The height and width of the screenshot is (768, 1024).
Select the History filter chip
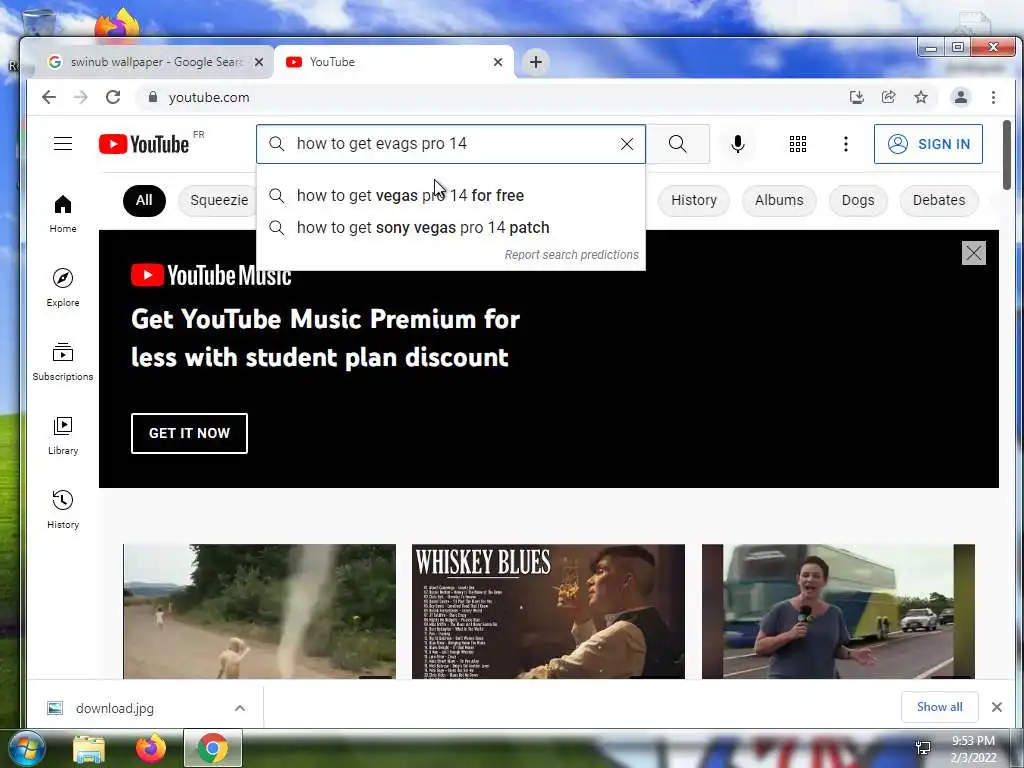694,200
